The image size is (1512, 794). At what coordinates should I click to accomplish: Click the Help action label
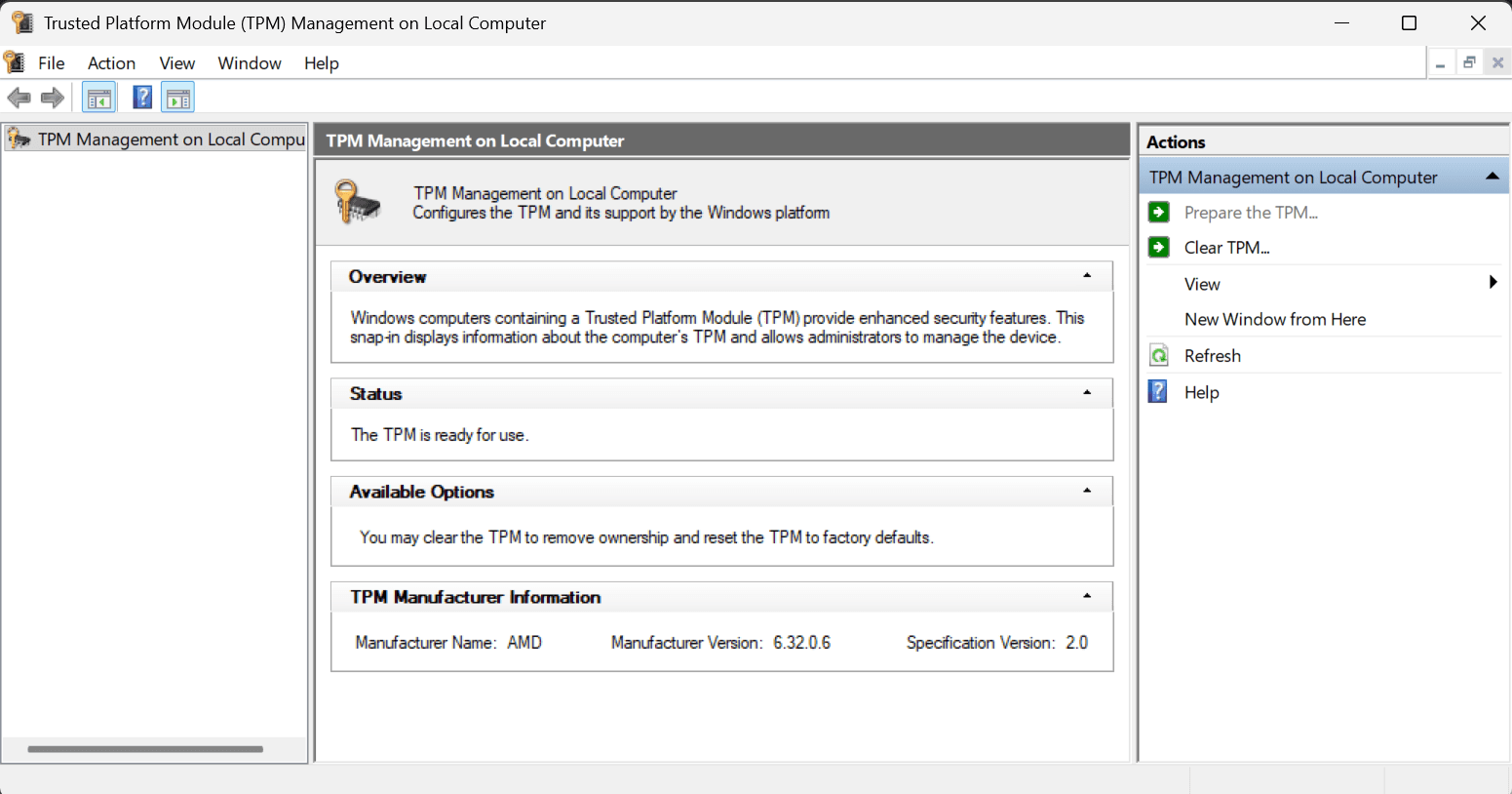tap(1202, 392)
